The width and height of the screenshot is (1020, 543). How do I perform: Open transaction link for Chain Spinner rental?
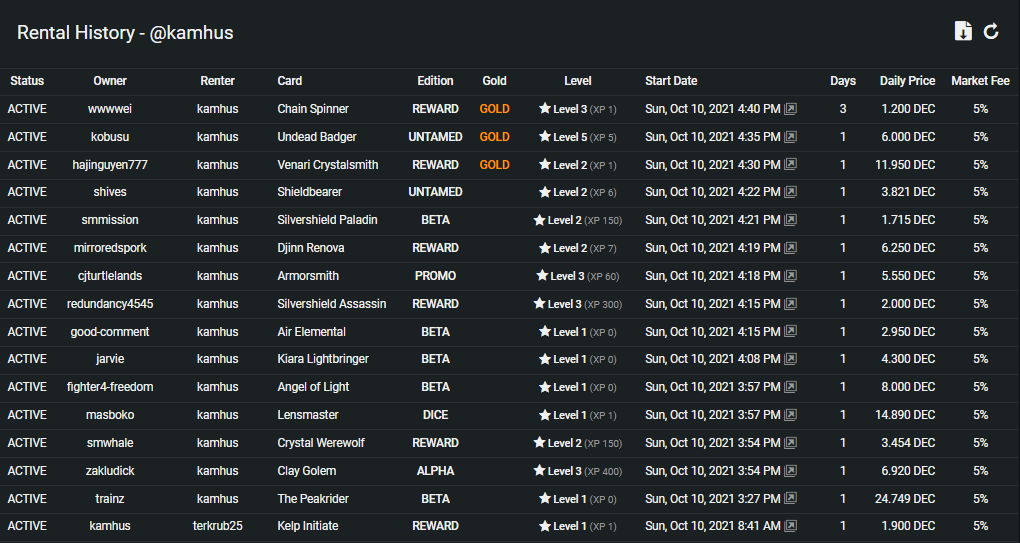(790, 109)
